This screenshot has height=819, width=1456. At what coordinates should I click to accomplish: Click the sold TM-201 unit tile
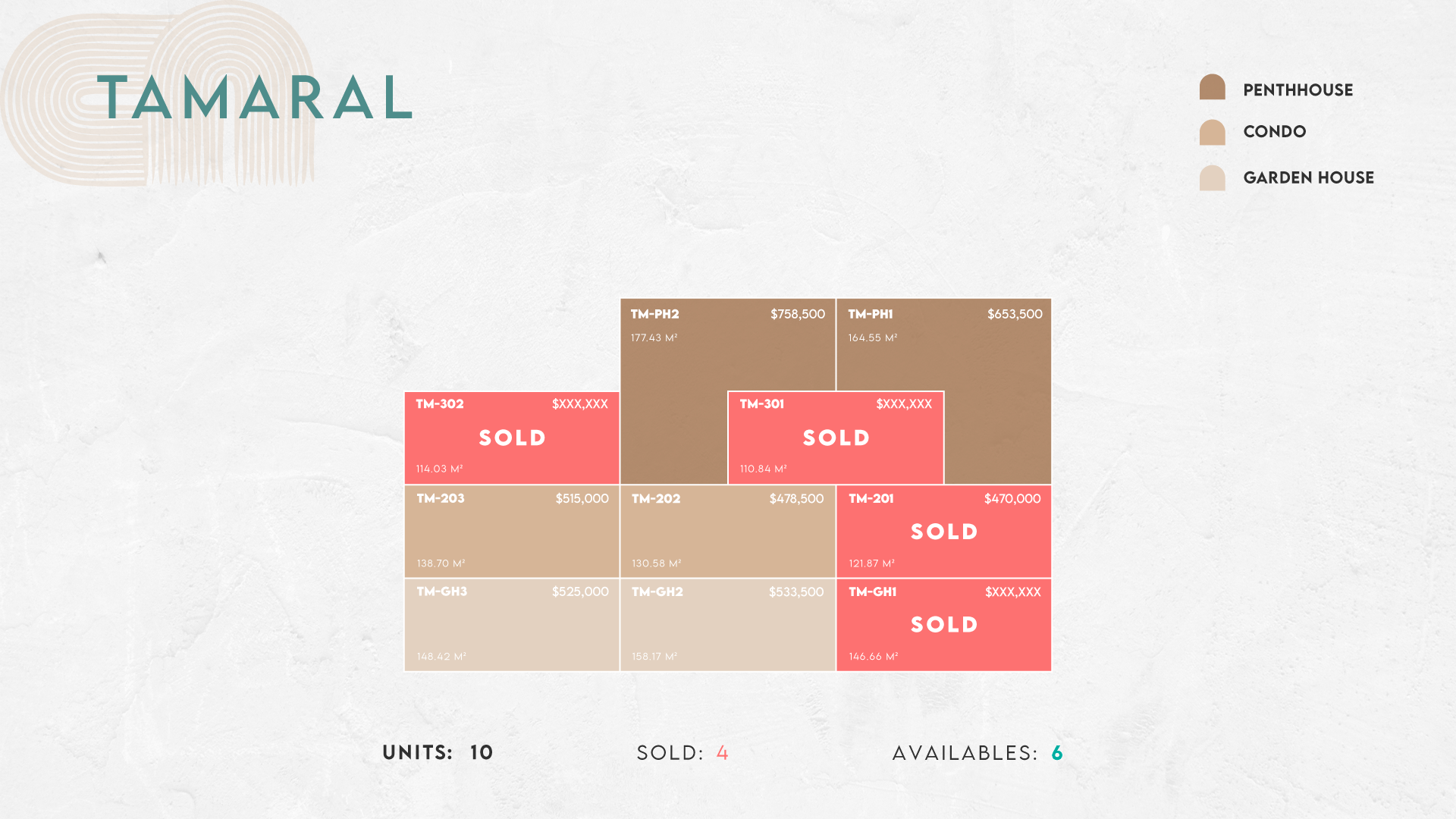[x=944, y=531]
